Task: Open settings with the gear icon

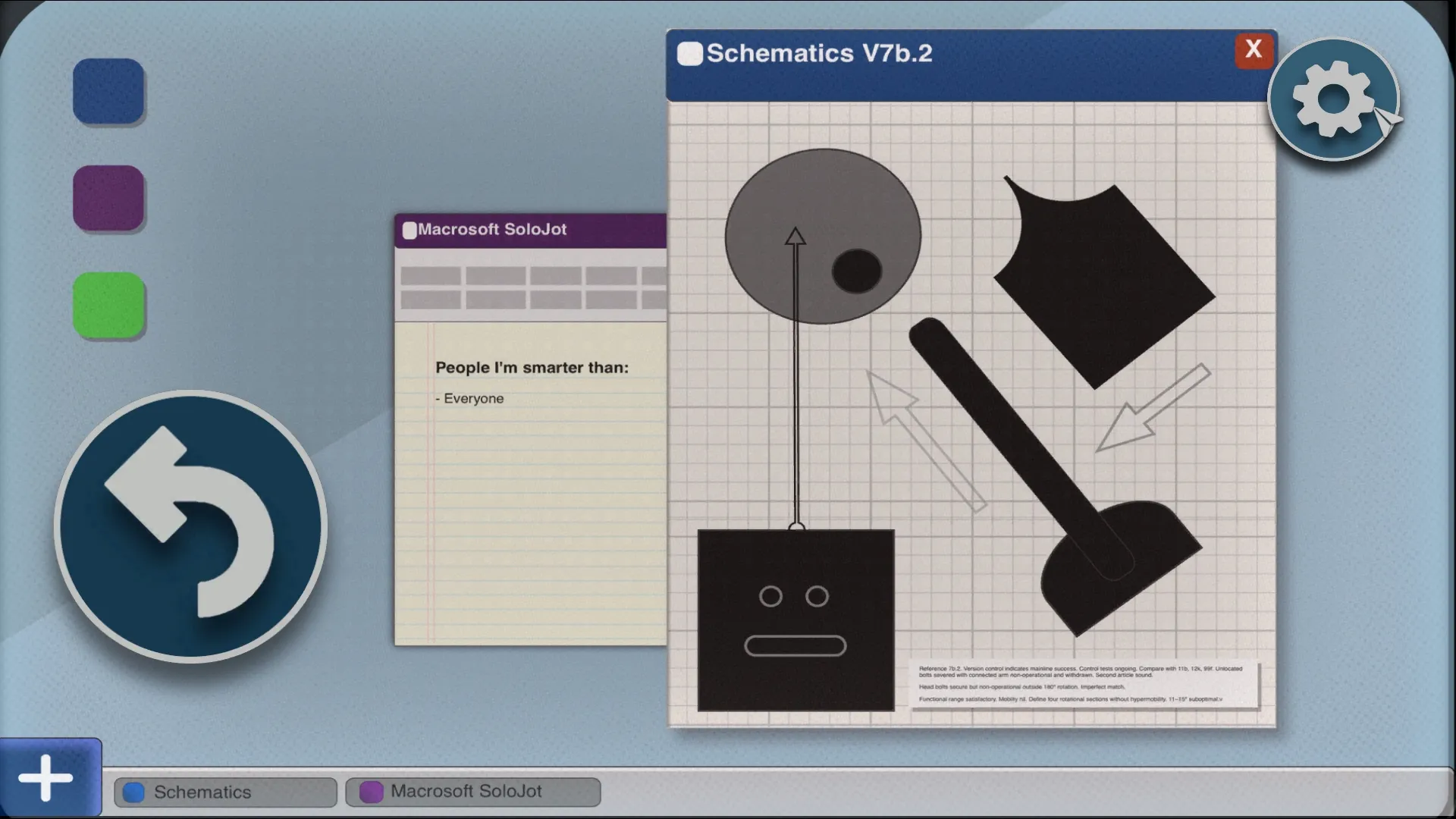Action: click(x=1333, y=99)
